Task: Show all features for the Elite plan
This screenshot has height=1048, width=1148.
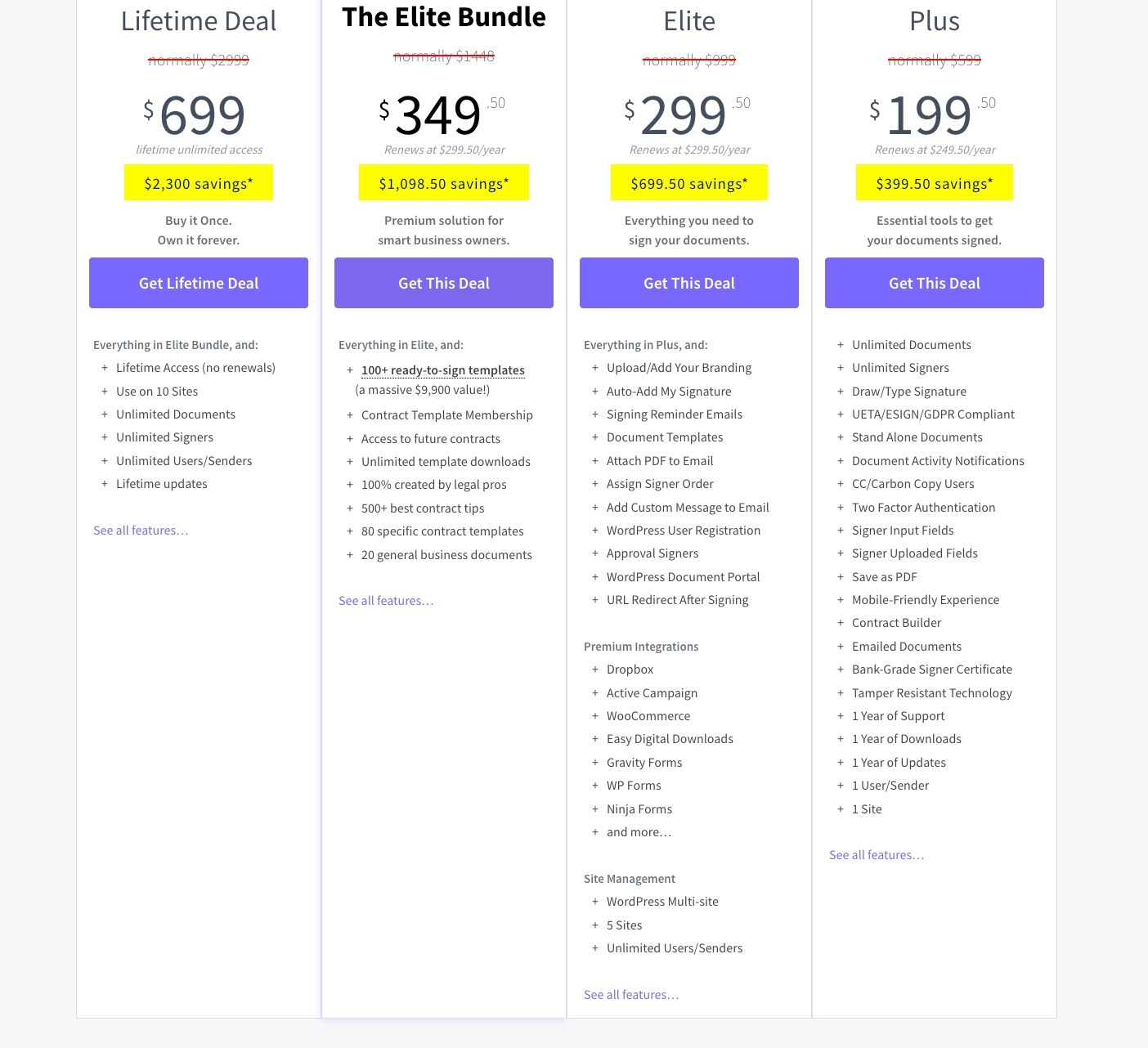Action: click(631, 995)
